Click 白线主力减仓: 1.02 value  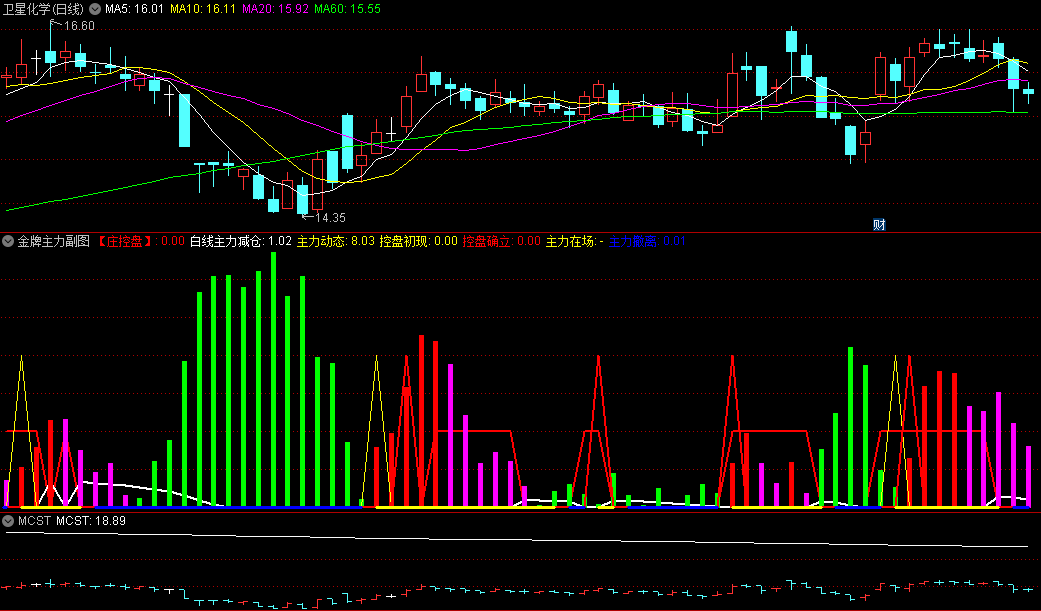(x=241, y=241)
